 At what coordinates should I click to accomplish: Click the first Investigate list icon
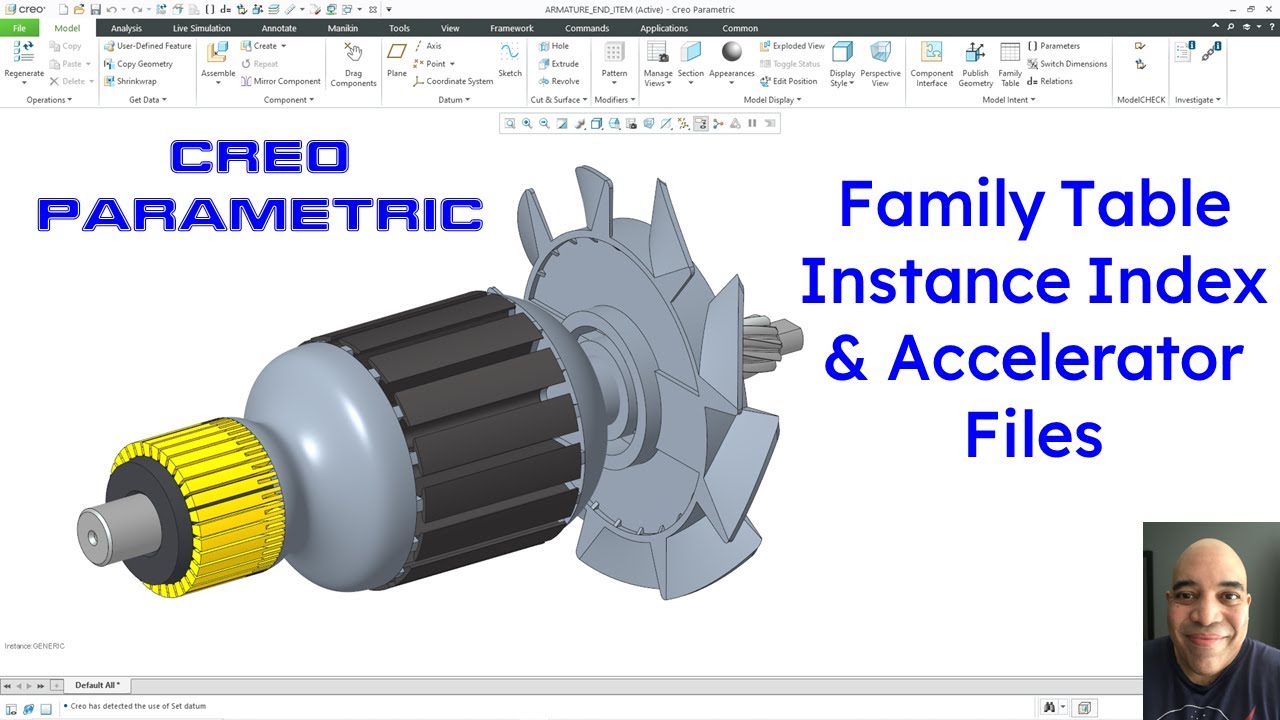pyautogui.click(x=1184, y=52)
